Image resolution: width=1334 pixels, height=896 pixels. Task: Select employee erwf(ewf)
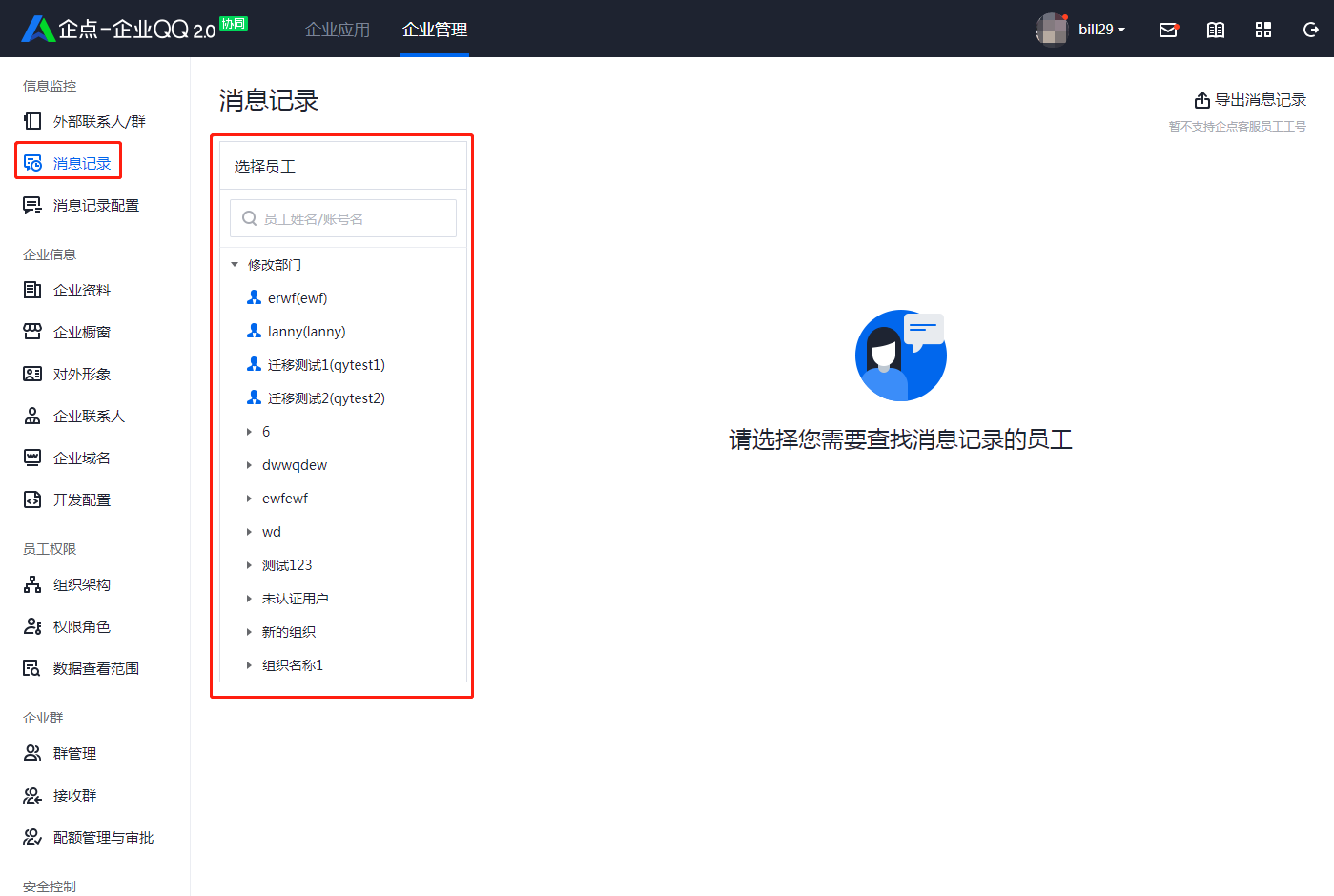coord(298,297)
